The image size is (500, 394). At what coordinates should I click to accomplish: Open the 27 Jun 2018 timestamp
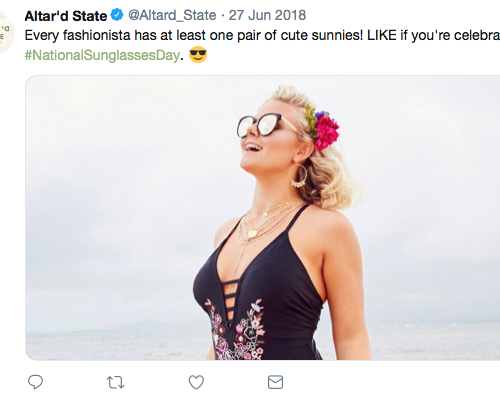click(267, 15)
